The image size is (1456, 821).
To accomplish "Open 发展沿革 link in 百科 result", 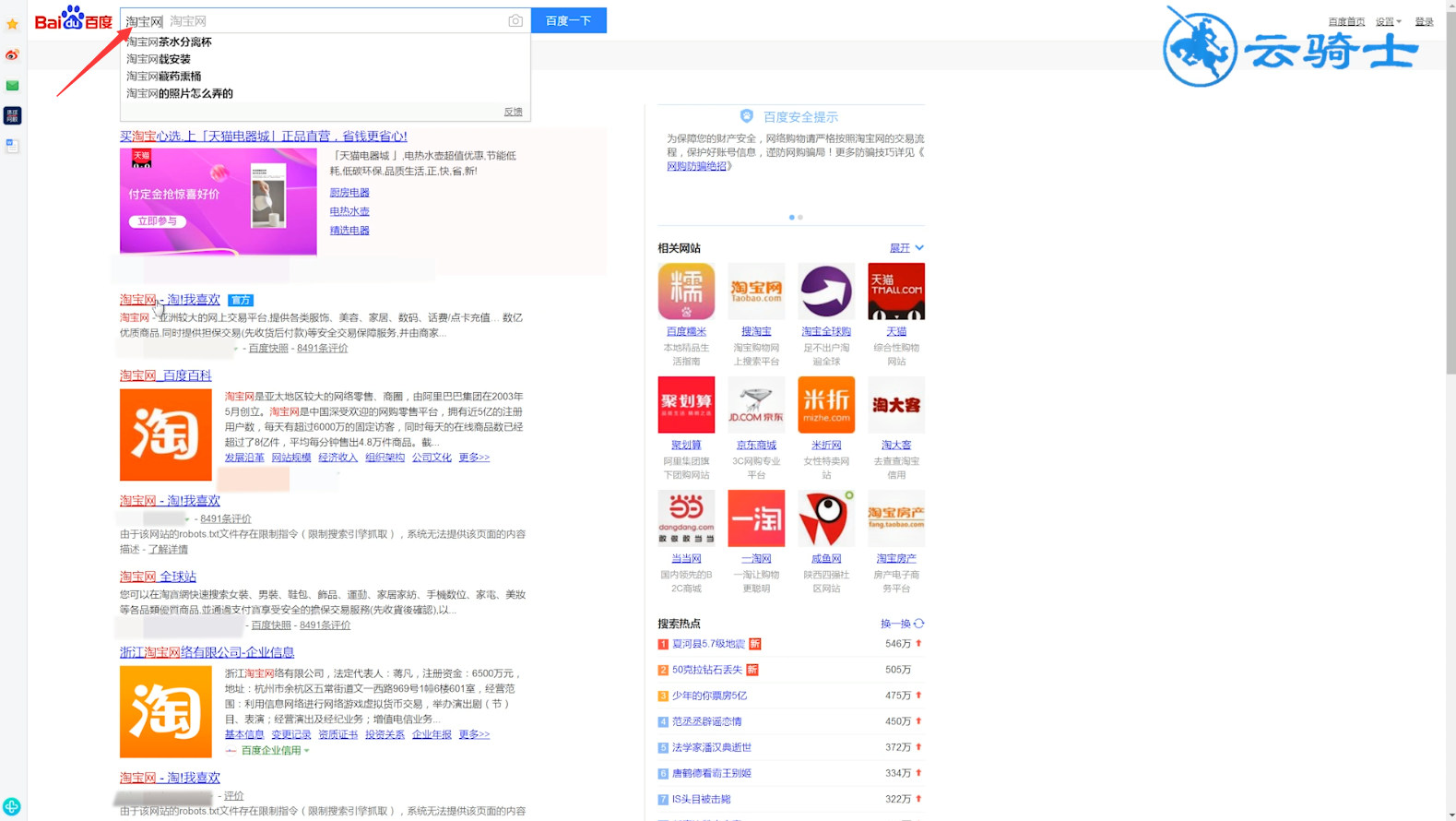I will click(244, 458).
